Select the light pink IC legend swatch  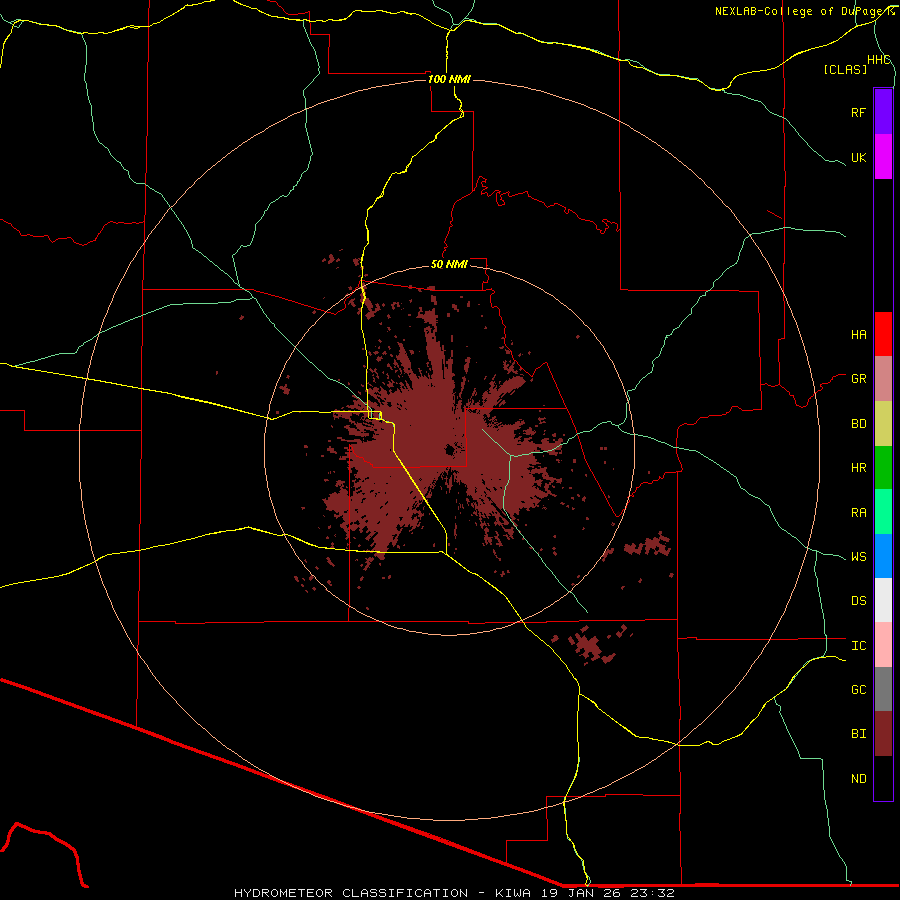point(883,645)
